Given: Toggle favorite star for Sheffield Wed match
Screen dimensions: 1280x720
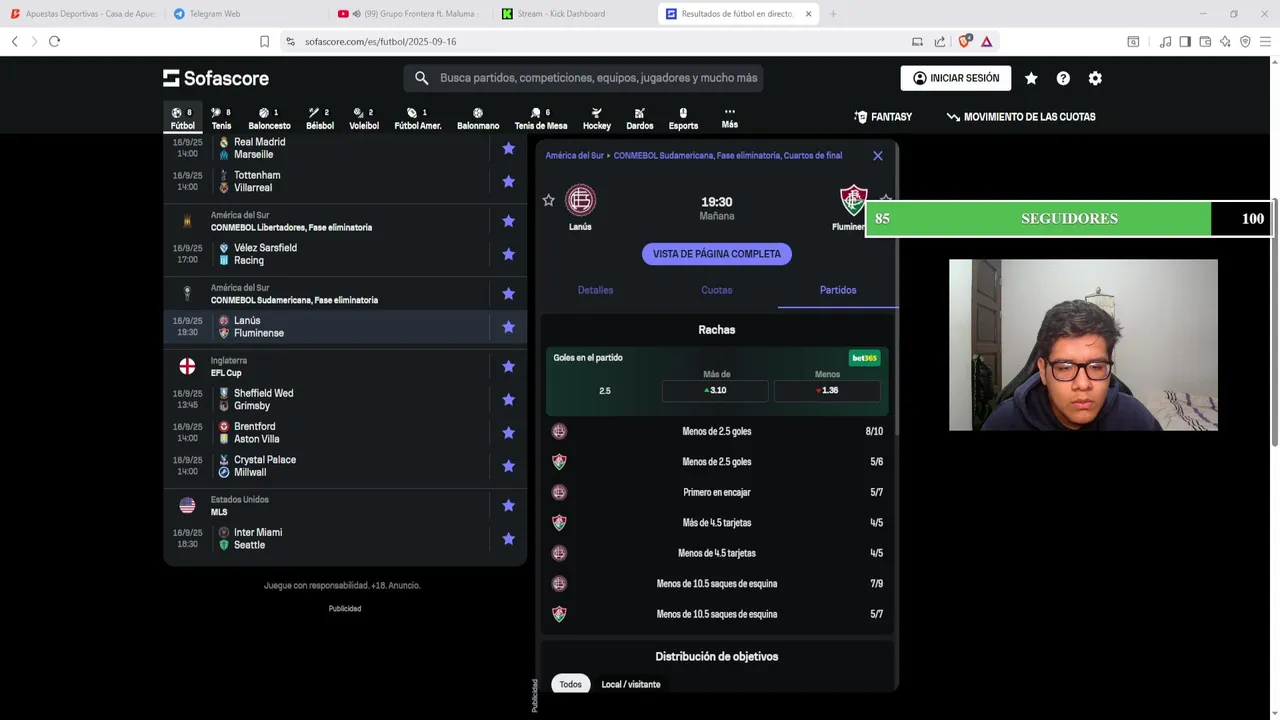Looking at the screenshot, I should tap(508, 399).
